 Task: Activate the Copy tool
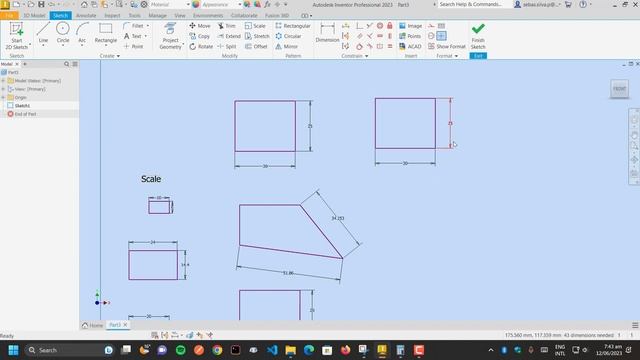point(200,36)
